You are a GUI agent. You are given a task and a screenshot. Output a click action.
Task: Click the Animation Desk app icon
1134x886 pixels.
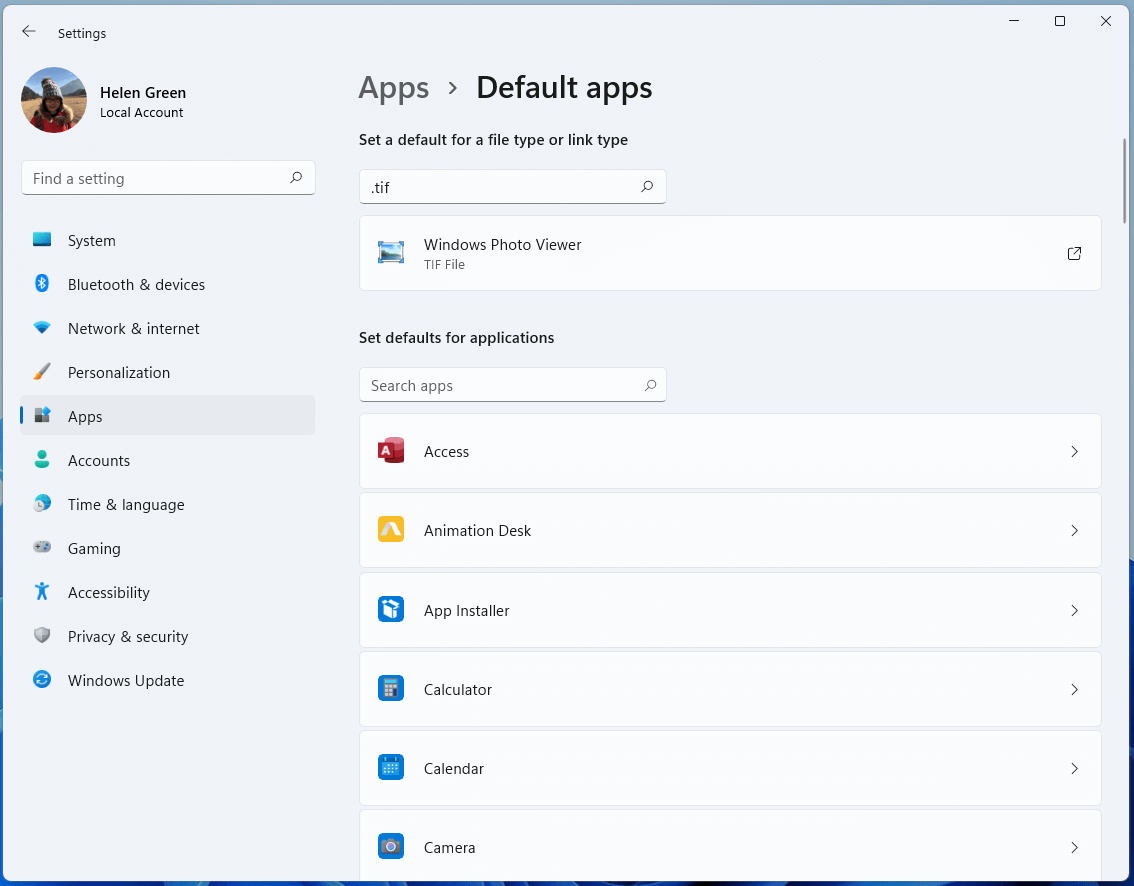click(391, 529)
